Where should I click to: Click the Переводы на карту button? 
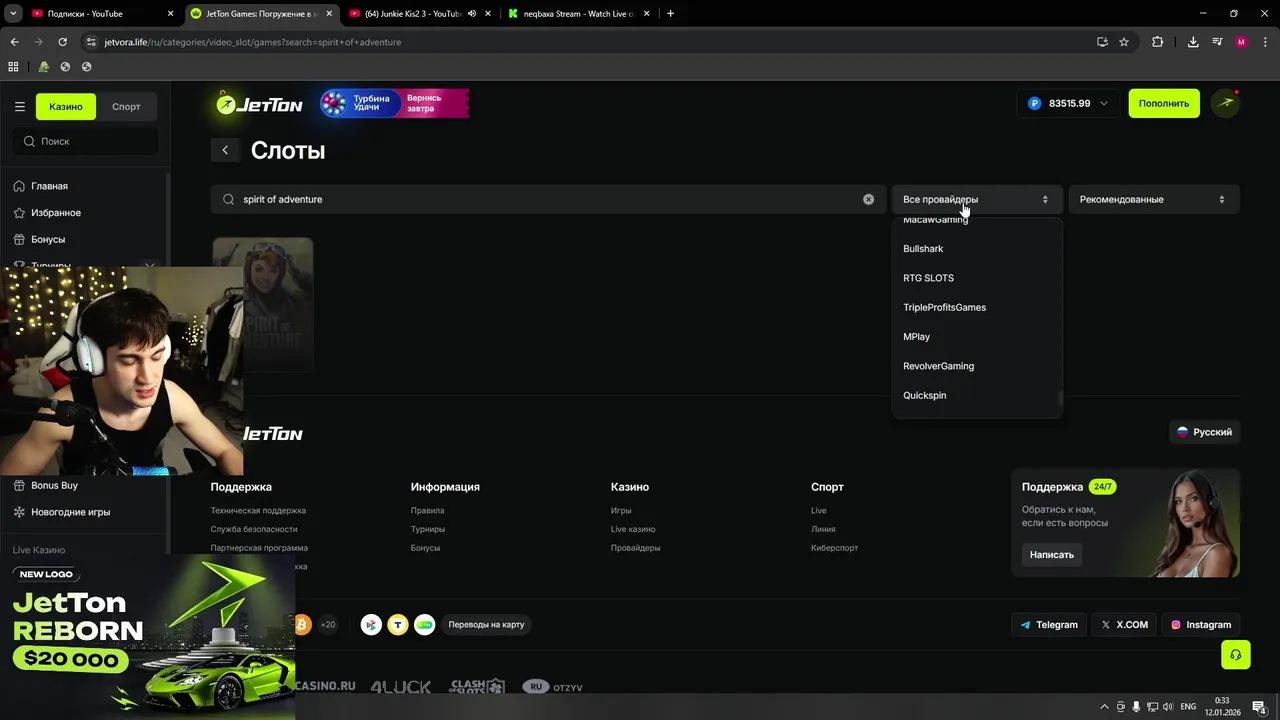tap(486, 625)
